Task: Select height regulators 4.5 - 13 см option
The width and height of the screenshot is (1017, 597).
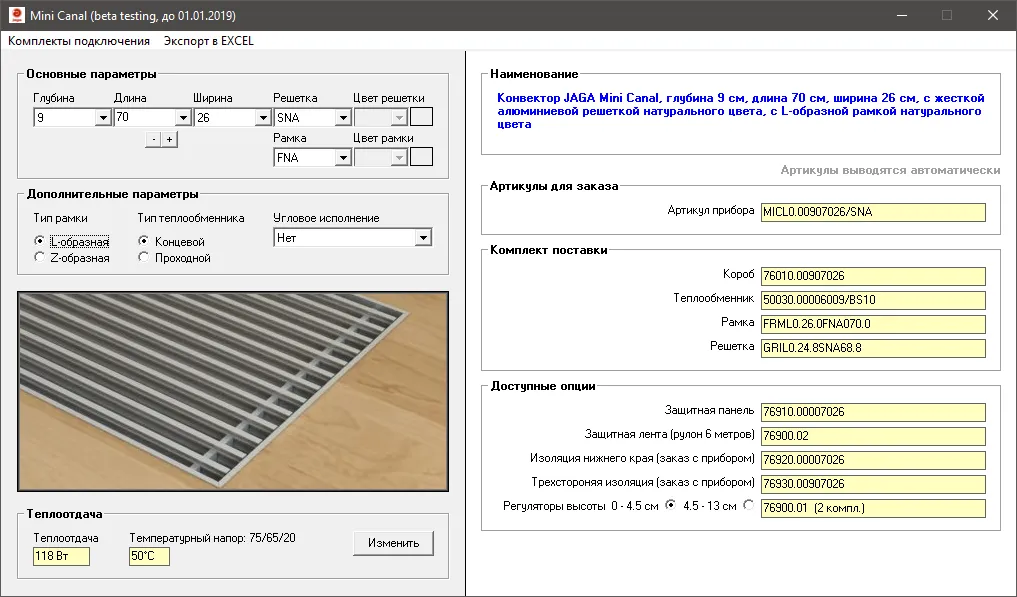Action: pyautogui.click(x=748, y=505)
